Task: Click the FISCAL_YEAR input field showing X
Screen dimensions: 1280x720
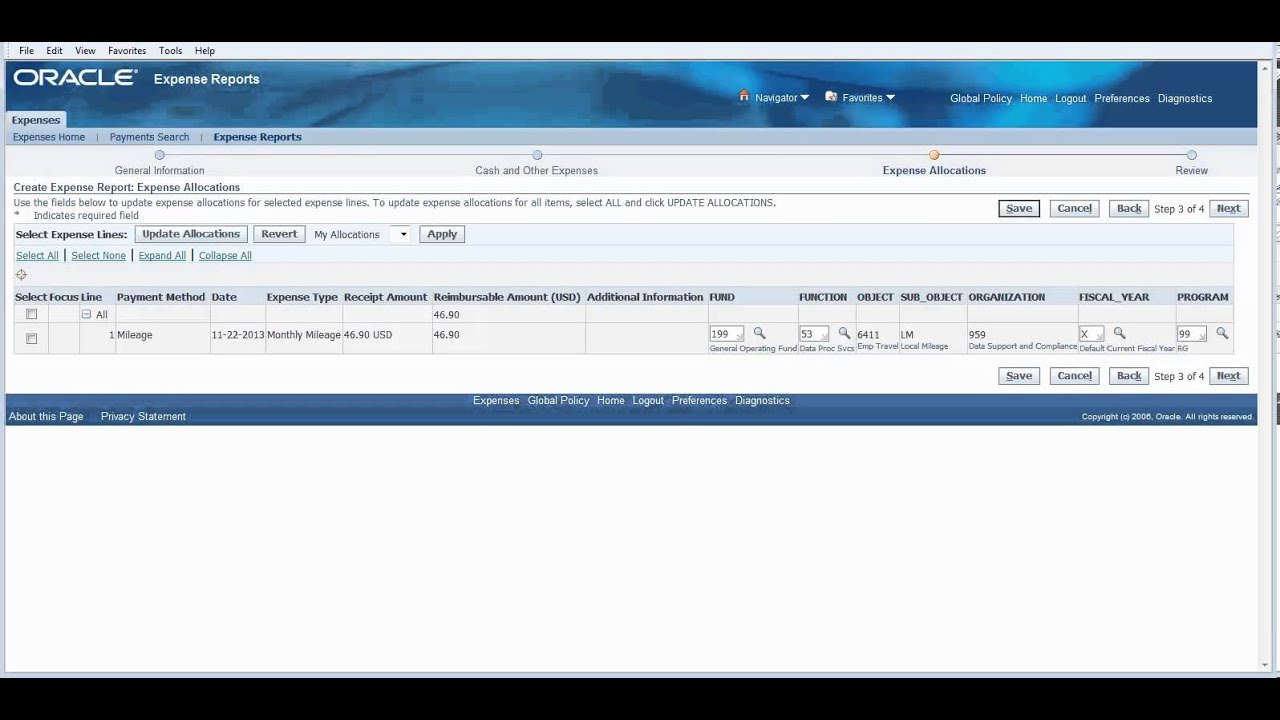Action: [x=1091, y=334]
